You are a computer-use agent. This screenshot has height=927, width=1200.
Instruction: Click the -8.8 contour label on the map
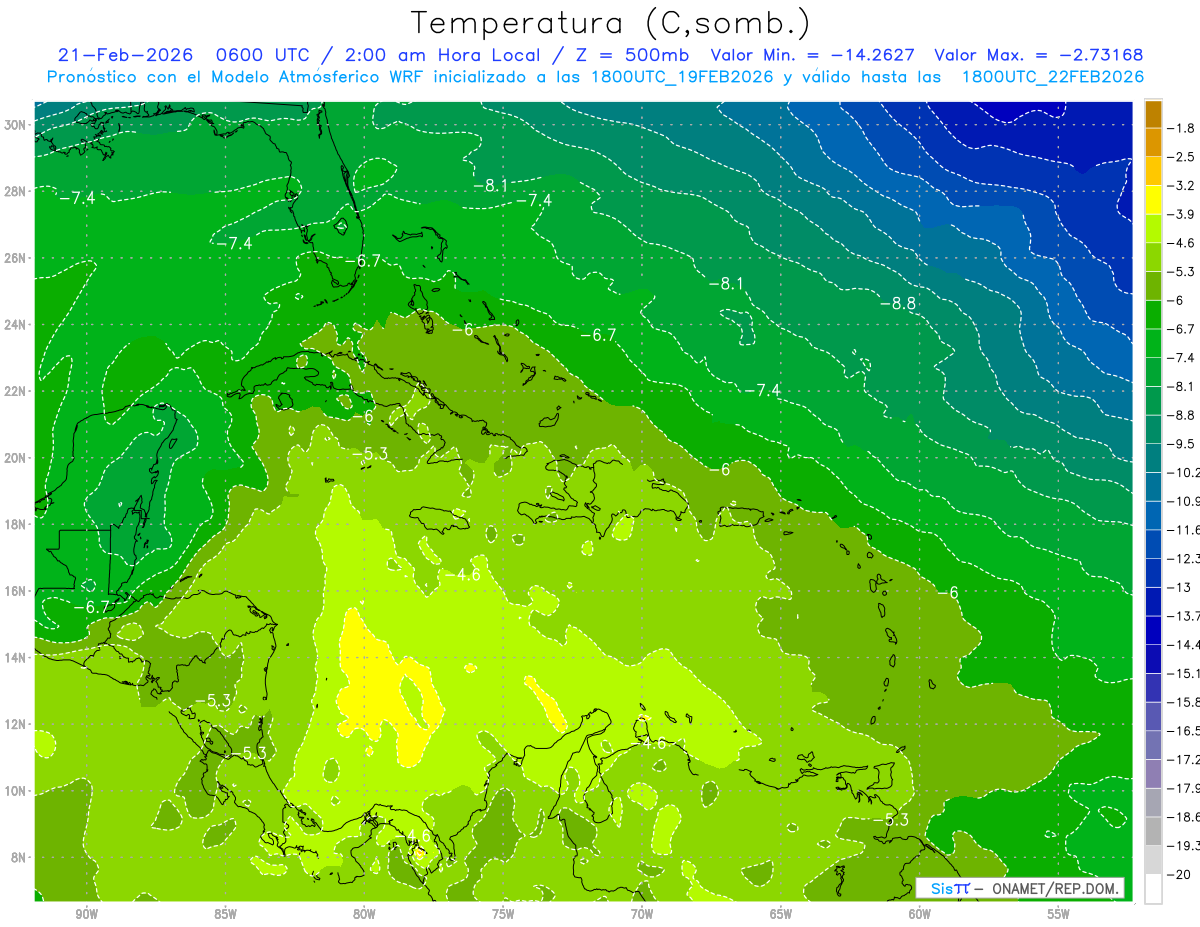(x=897, y=304)
